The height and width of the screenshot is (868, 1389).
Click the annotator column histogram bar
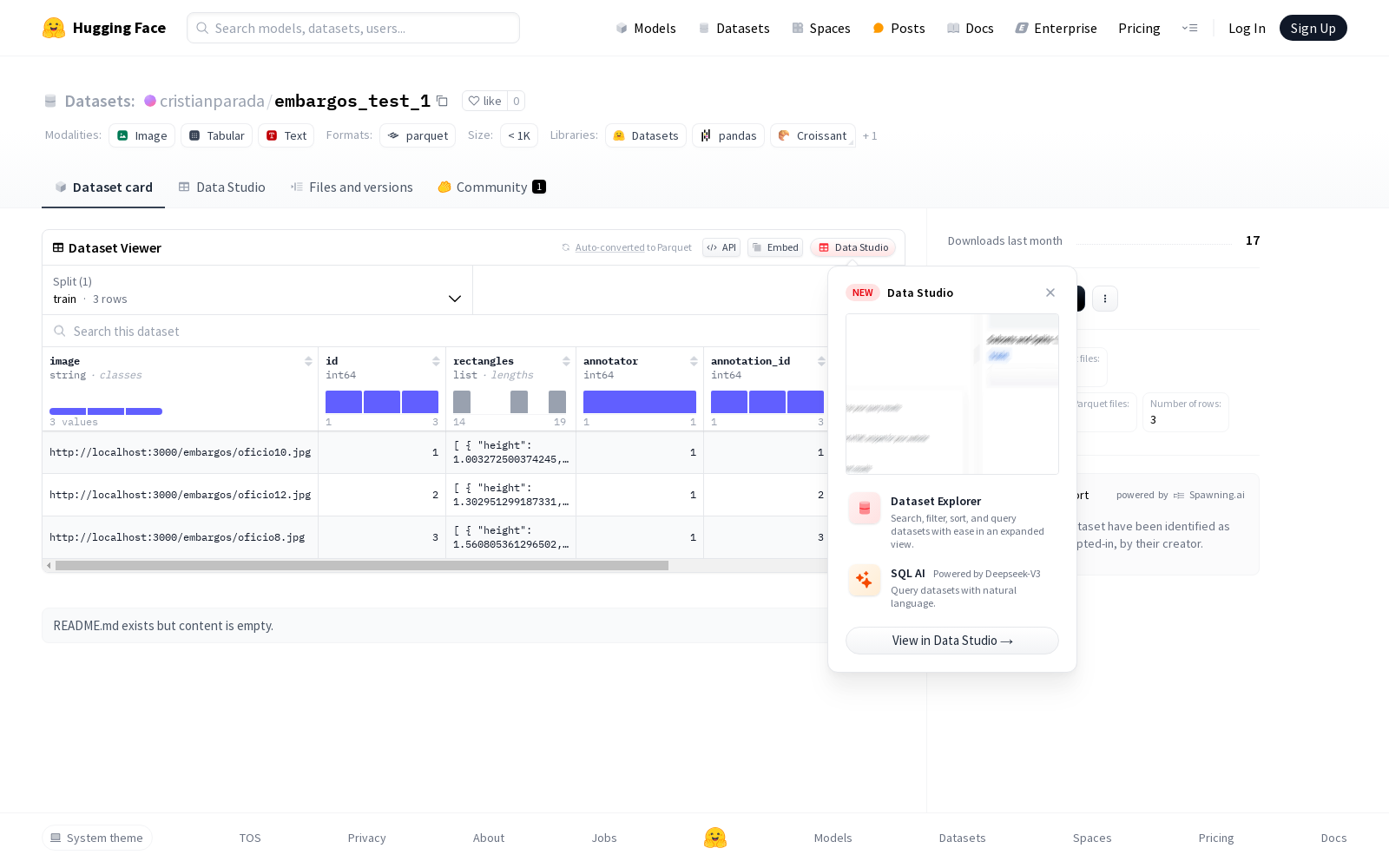(640, 402)
